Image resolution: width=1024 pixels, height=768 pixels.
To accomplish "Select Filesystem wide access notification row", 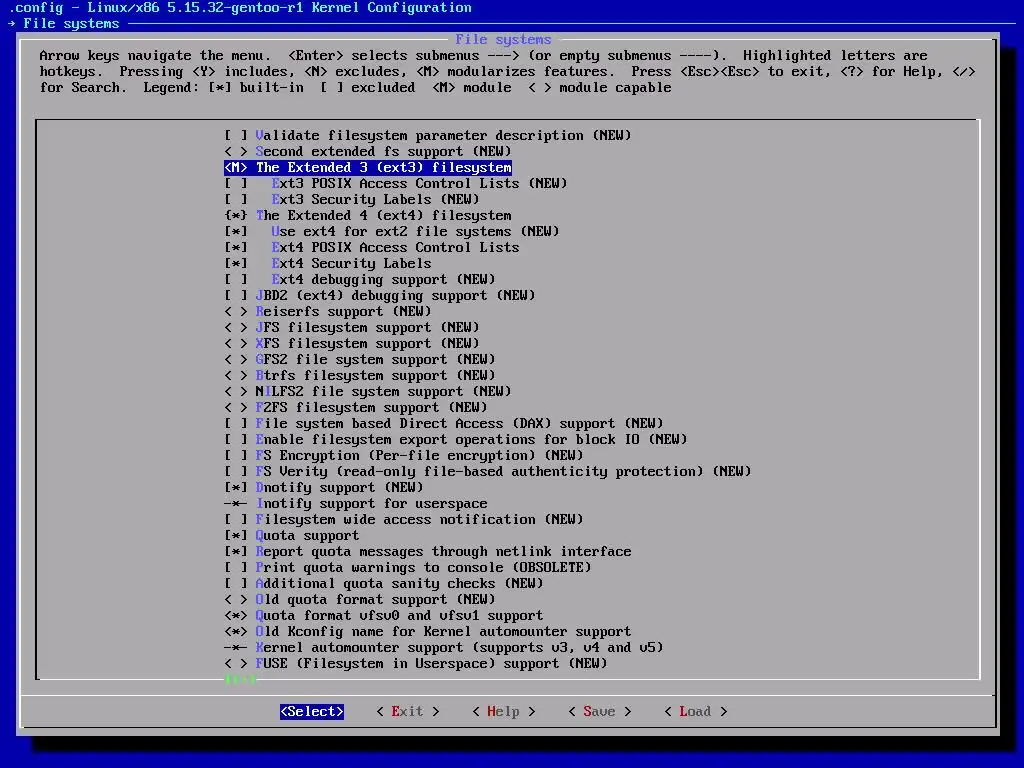I will click(404, 519).
